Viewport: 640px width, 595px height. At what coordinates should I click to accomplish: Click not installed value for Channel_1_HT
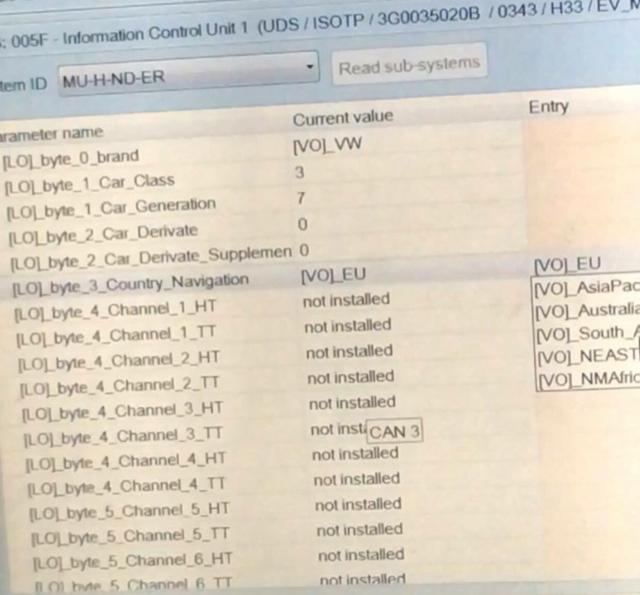click(x=346, y=301)
